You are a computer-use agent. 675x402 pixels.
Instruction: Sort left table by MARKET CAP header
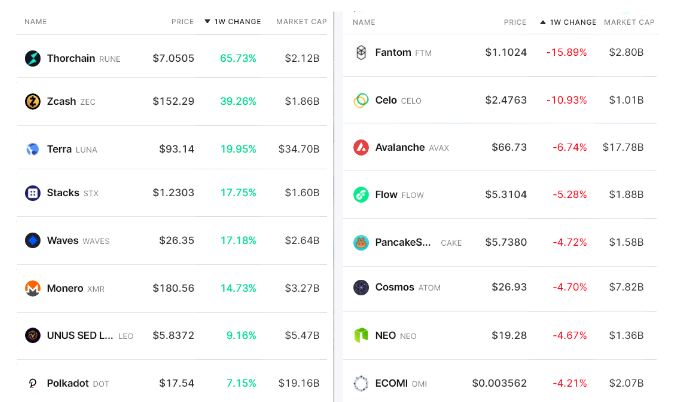[x=301, y=22]
